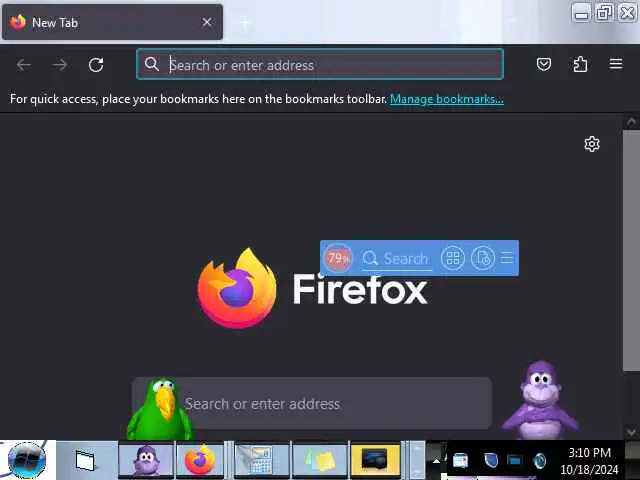Screen dimensions: 640x480
Task: Open new tab page personalize gear
Action: [x=592, y=144]
